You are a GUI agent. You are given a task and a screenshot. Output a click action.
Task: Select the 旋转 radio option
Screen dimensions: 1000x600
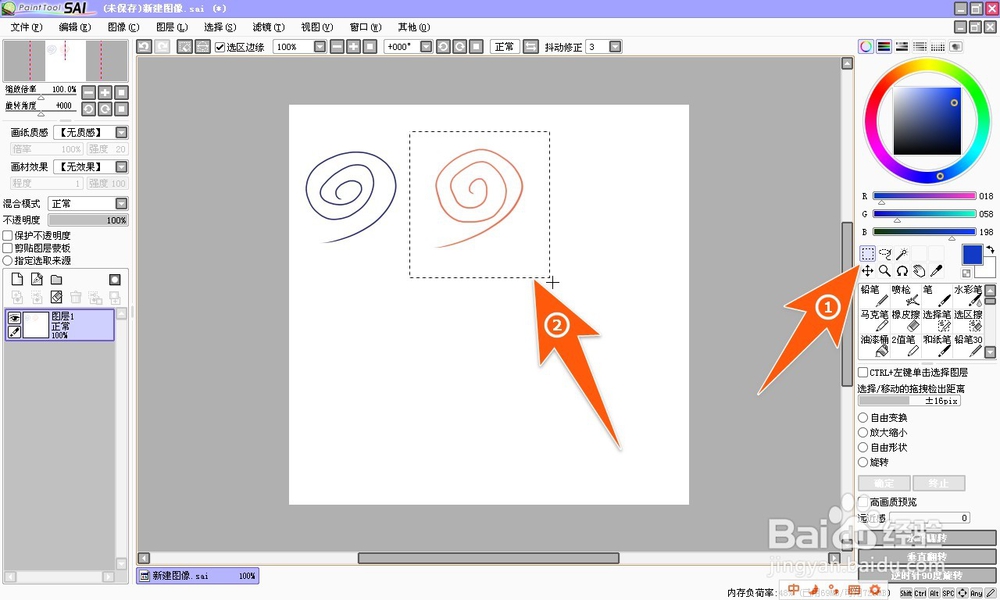(x=863, y=462)
